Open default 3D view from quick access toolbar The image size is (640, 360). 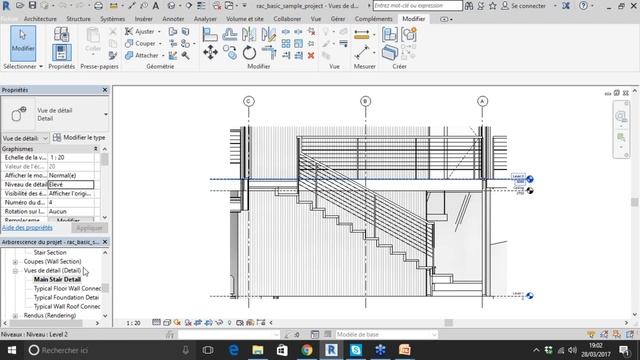click(171, 6)
